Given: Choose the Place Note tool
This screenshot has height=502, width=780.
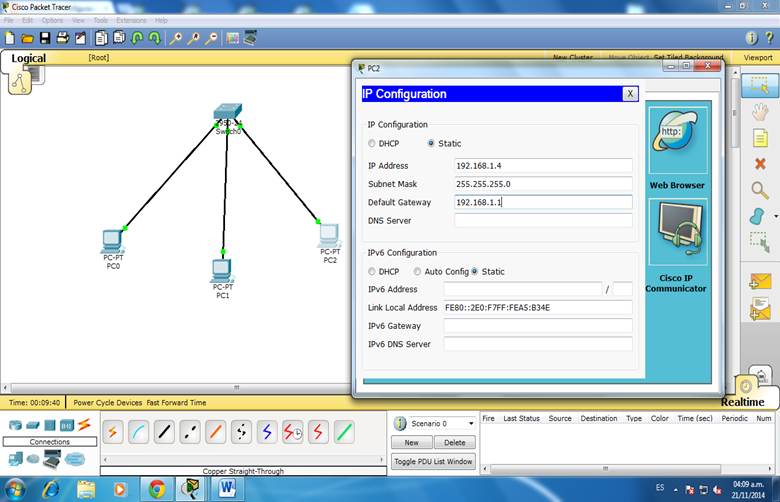Looking at the screenshot, I should point(760,138).
